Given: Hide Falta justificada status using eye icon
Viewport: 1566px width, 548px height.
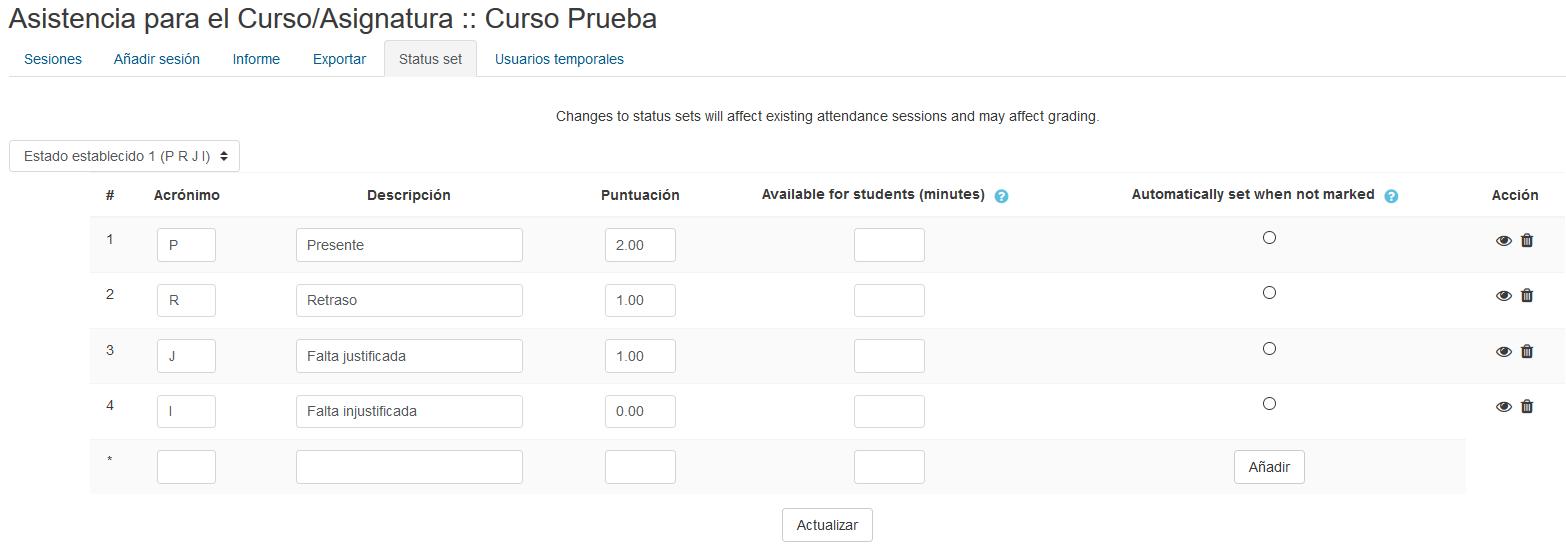Looking at the screenshot, I should pyautogui.click(x=1503, y=352).
